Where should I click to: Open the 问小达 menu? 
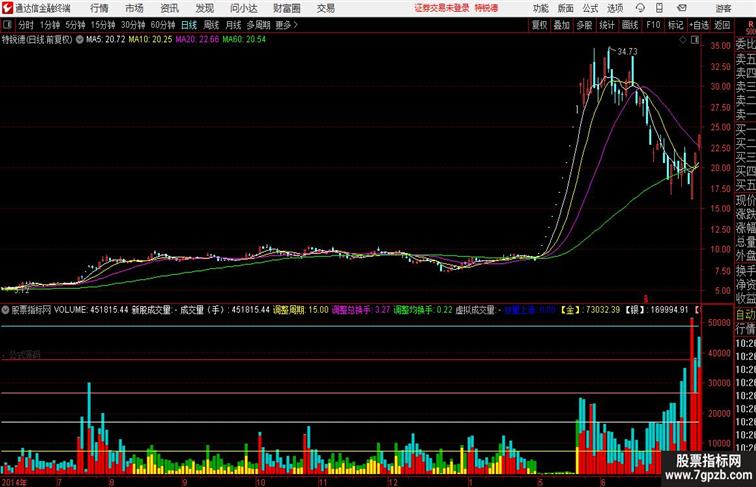point(243,8)
